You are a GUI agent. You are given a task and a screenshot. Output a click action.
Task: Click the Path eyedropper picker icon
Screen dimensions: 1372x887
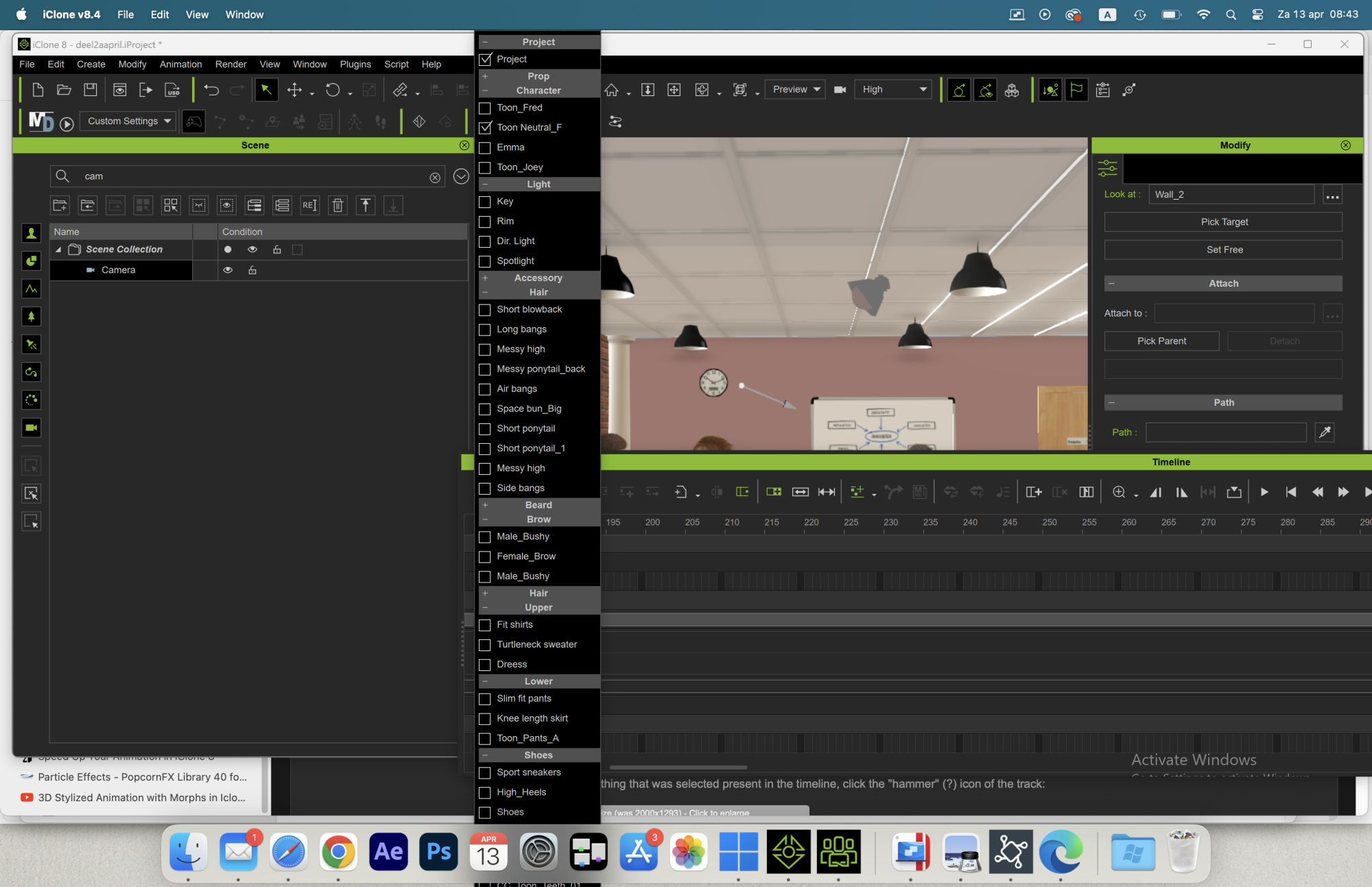pyautogui.click(x=1325, y=432)
